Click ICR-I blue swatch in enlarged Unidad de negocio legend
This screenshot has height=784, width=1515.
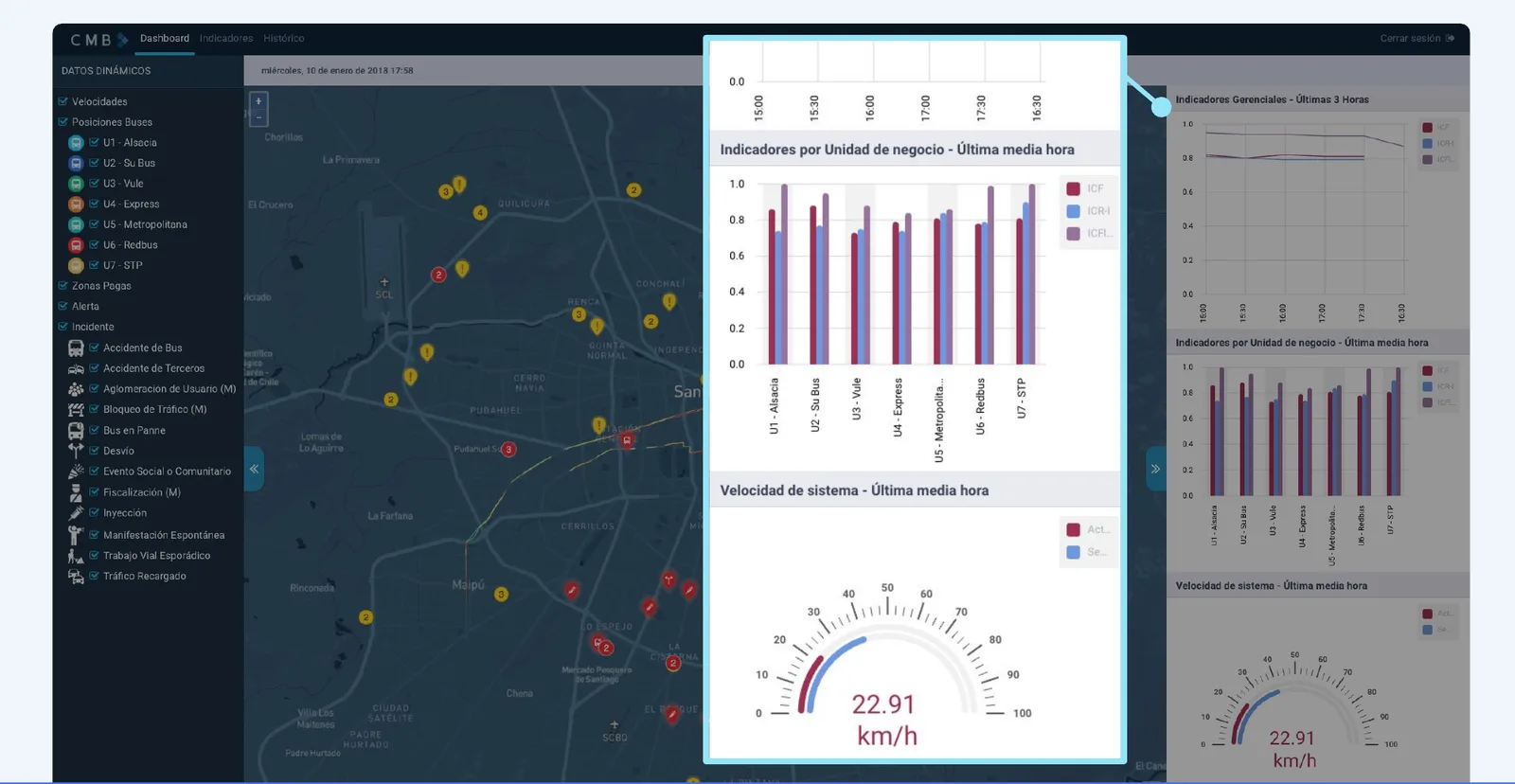(1073, 211)
